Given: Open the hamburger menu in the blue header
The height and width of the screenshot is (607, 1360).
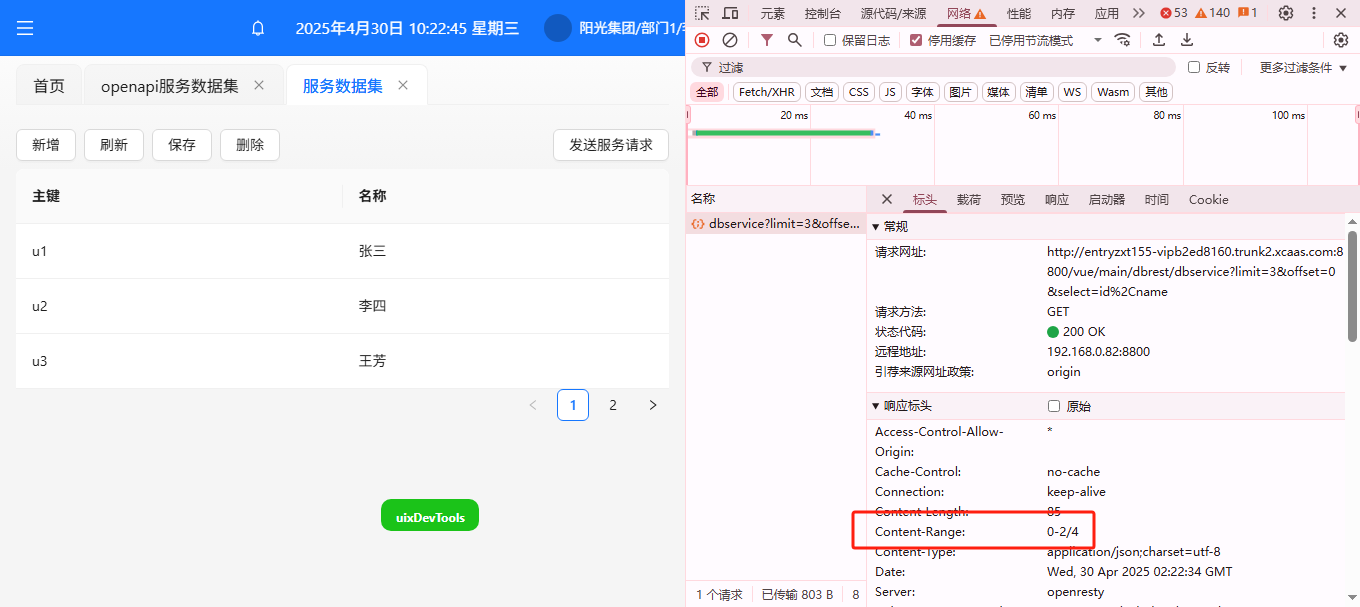Looking at the screenshot, I should [x=25, y=28].
